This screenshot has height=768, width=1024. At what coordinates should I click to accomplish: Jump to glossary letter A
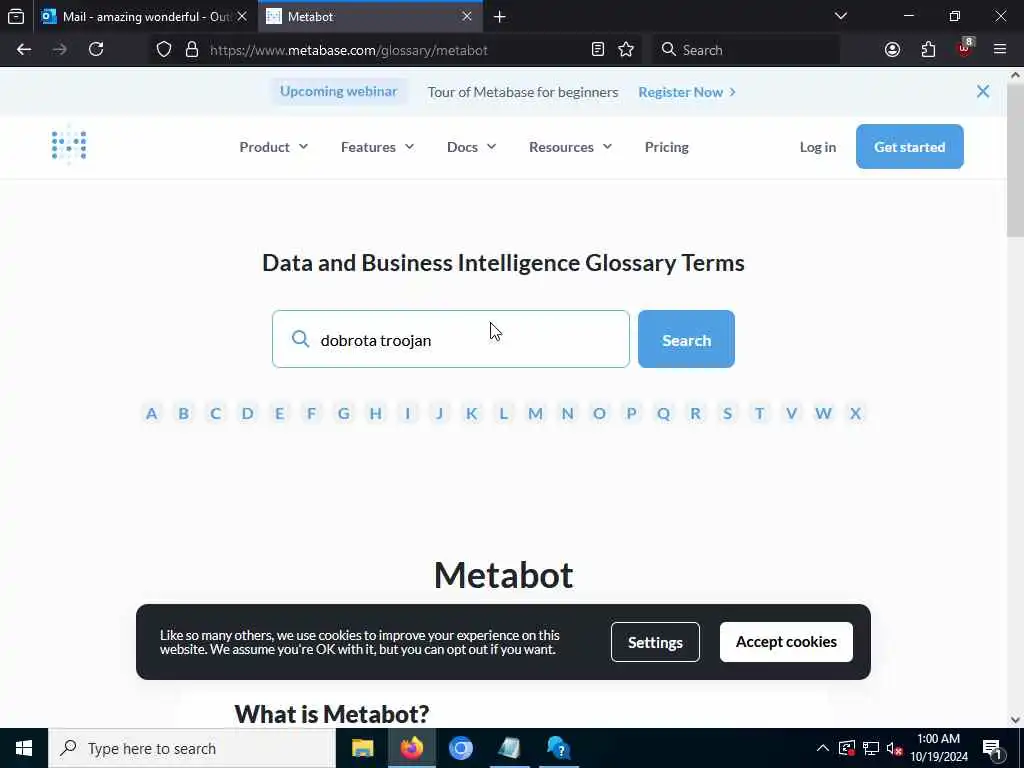coord(152,413)
